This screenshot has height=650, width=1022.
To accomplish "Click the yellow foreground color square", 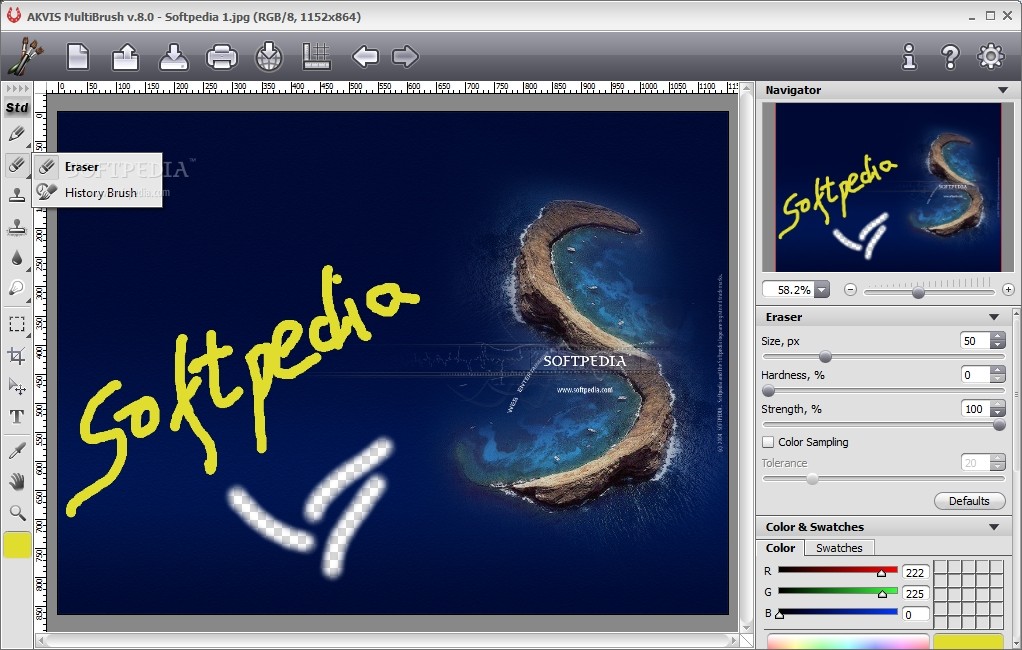I will (18, 545).
